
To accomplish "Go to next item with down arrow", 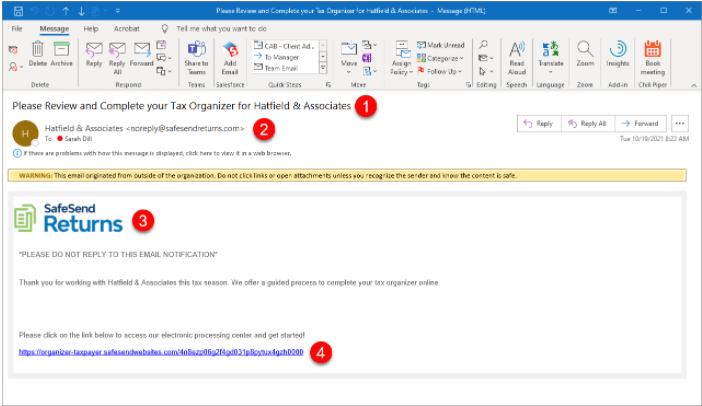I will pos(81,11).
